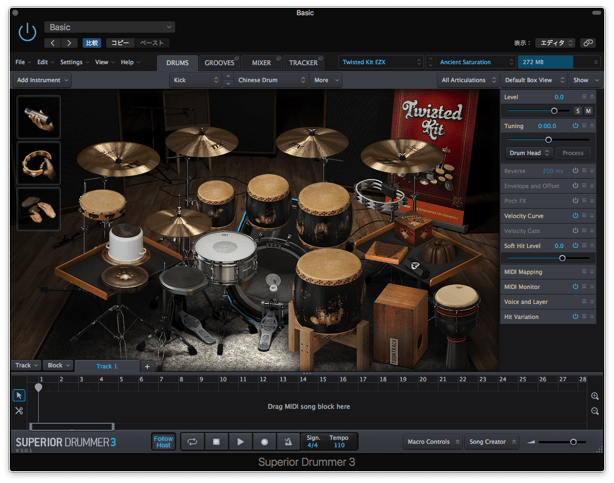The image size is (614, 483).
Task: Toggle Tuning power button
Action: pos(575,126)
